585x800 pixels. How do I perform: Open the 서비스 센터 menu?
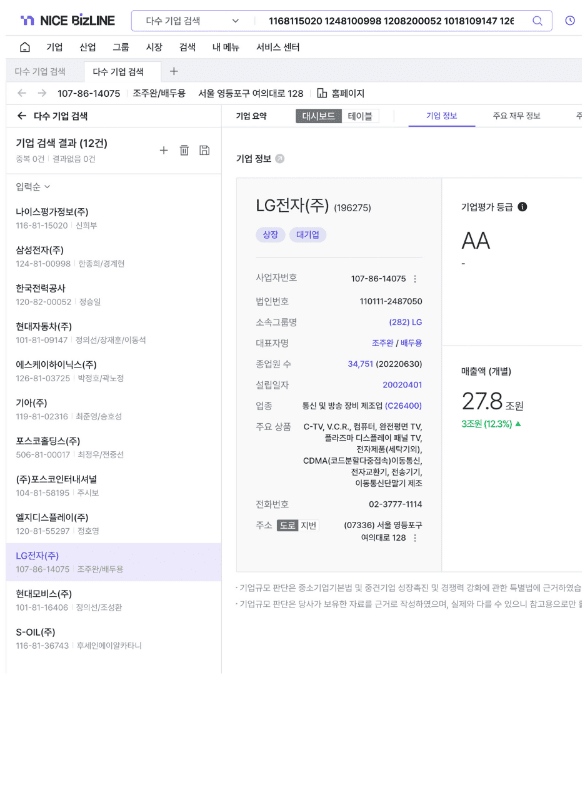click(x=278, y=47)
